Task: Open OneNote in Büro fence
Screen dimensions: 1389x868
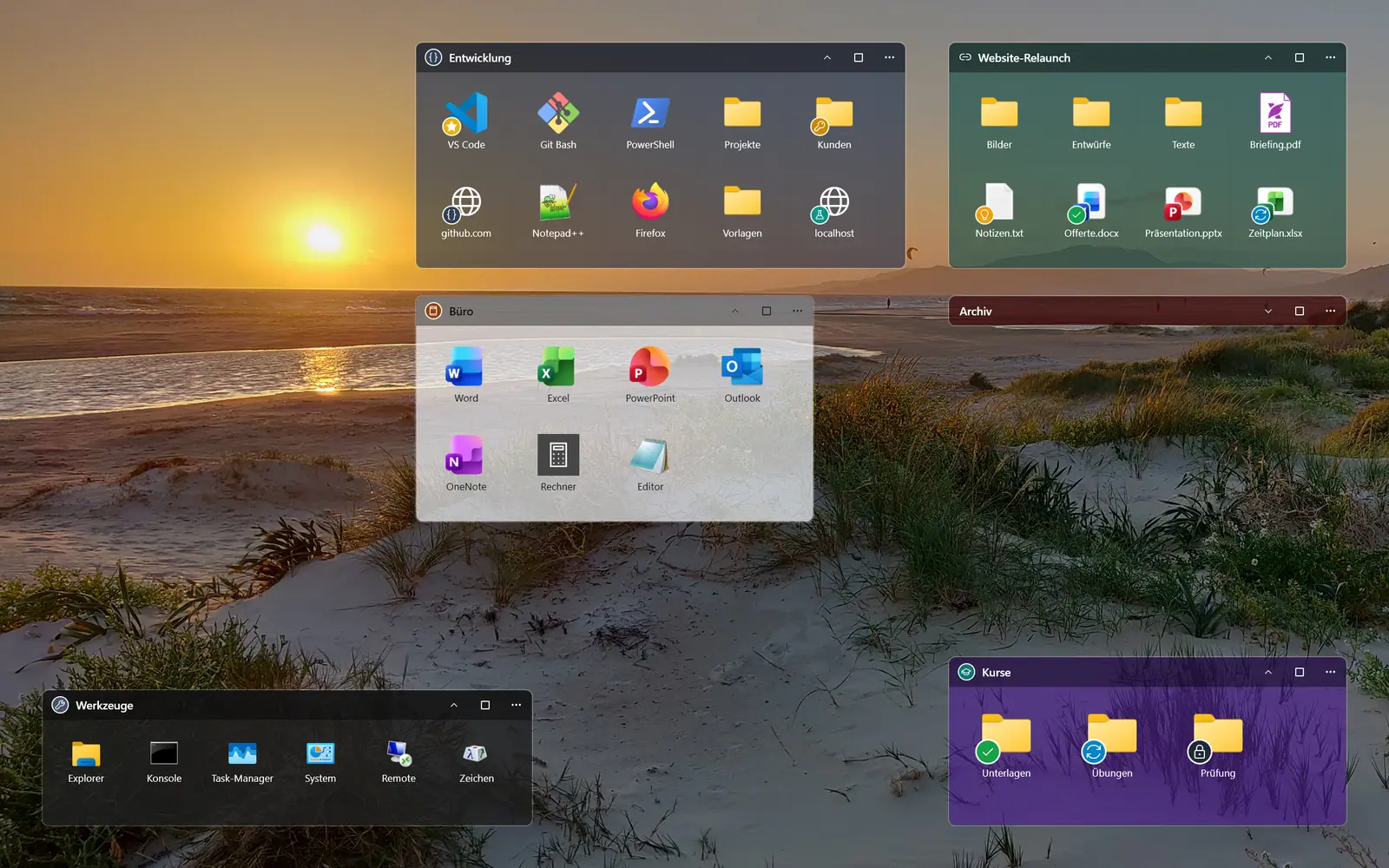Action: pos(466,463)
